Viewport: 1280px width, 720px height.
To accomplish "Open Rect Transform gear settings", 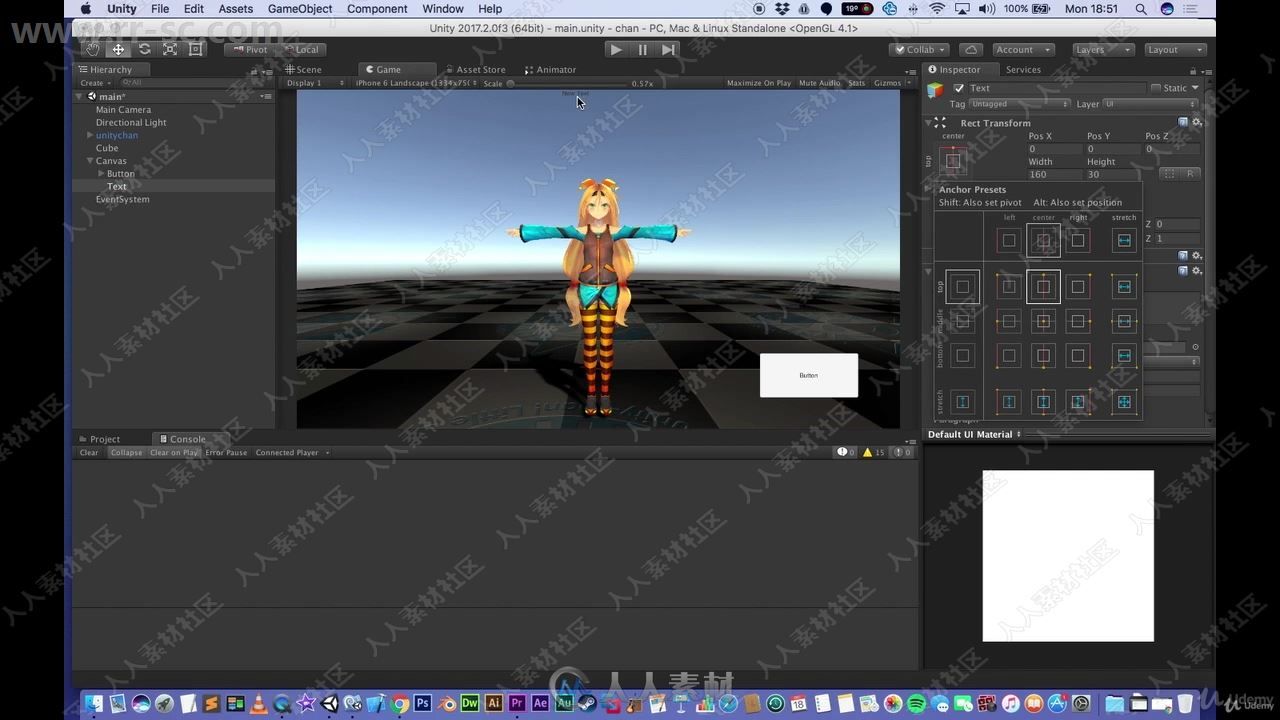I will 1197,122.
